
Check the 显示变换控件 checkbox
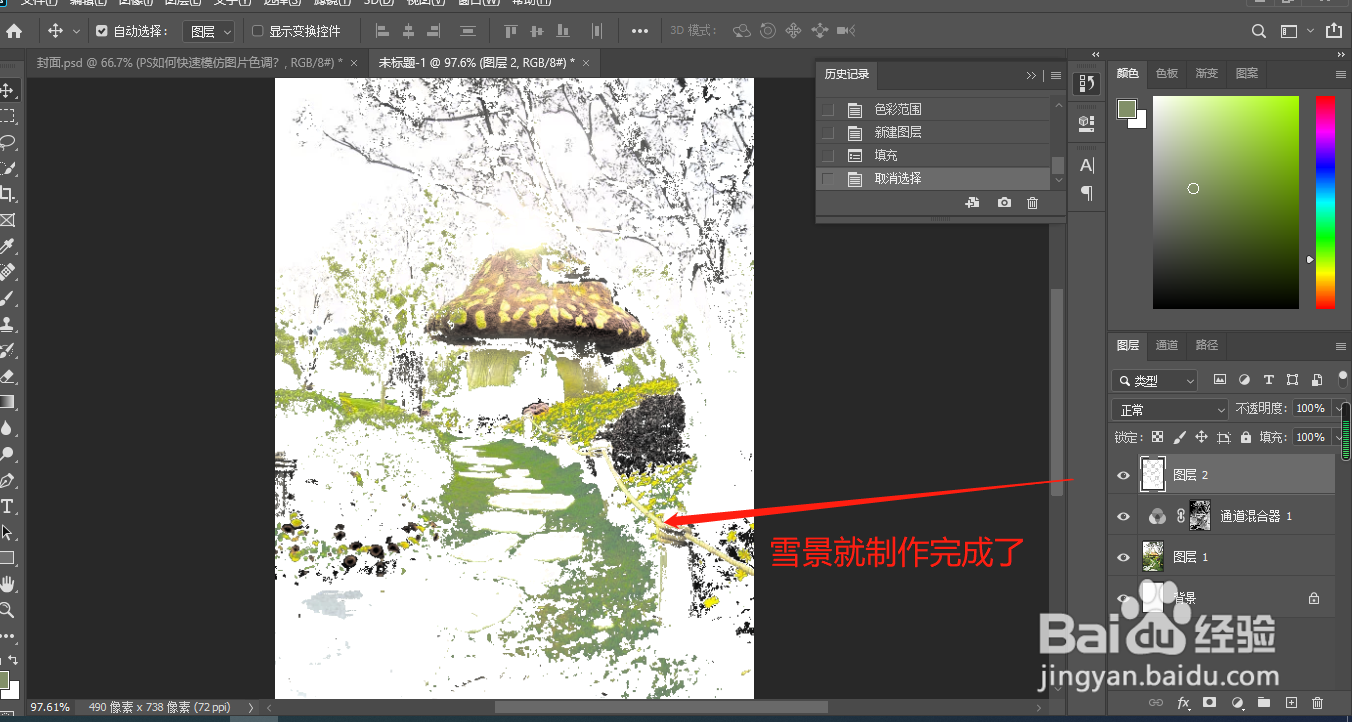coord(258,31)
